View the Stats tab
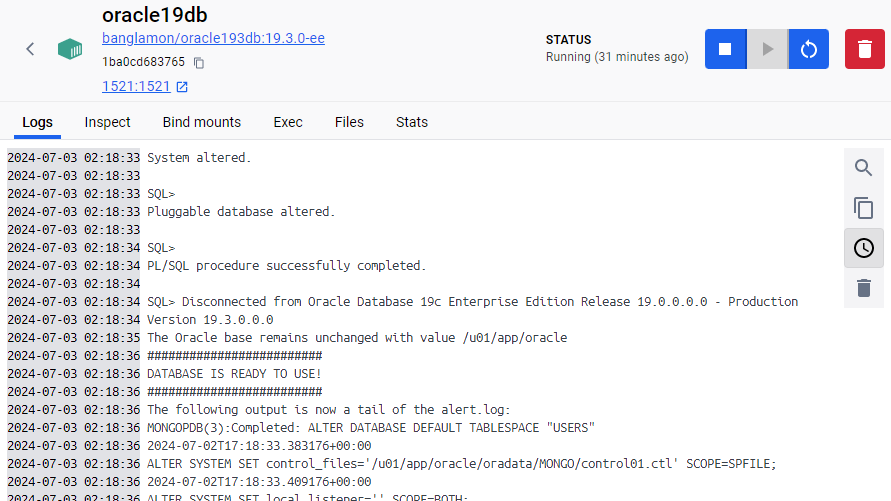Image resolution: width=891 pixels, height=501 pixels. [412, 122]
